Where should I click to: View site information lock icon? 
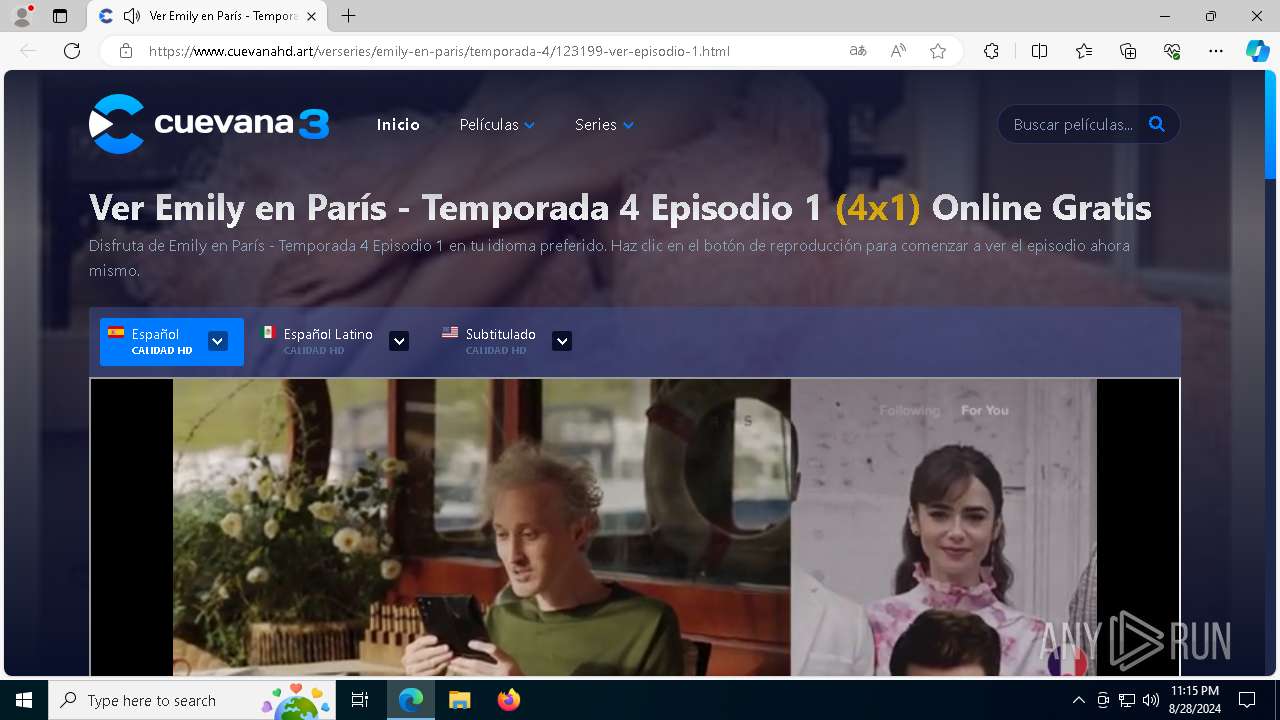(x=126, y=51)
